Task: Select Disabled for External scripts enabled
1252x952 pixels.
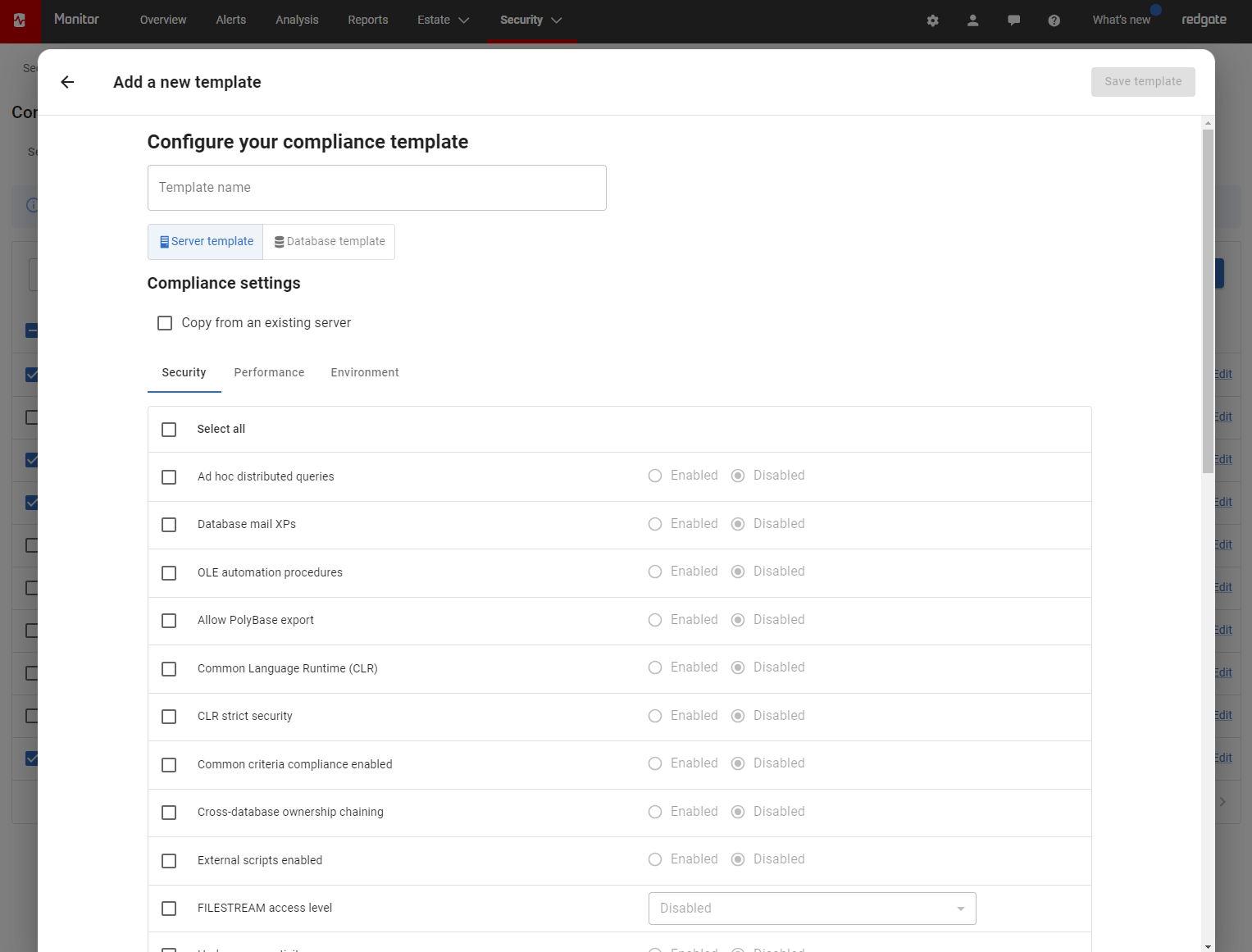Action: [x=738, y=859]
